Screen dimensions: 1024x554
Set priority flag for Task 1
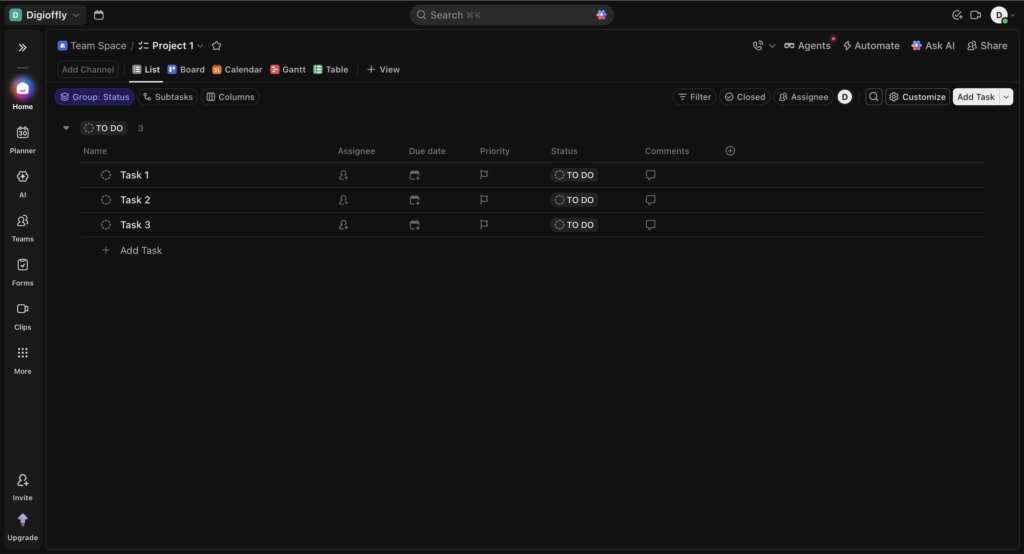coord(484,175)
